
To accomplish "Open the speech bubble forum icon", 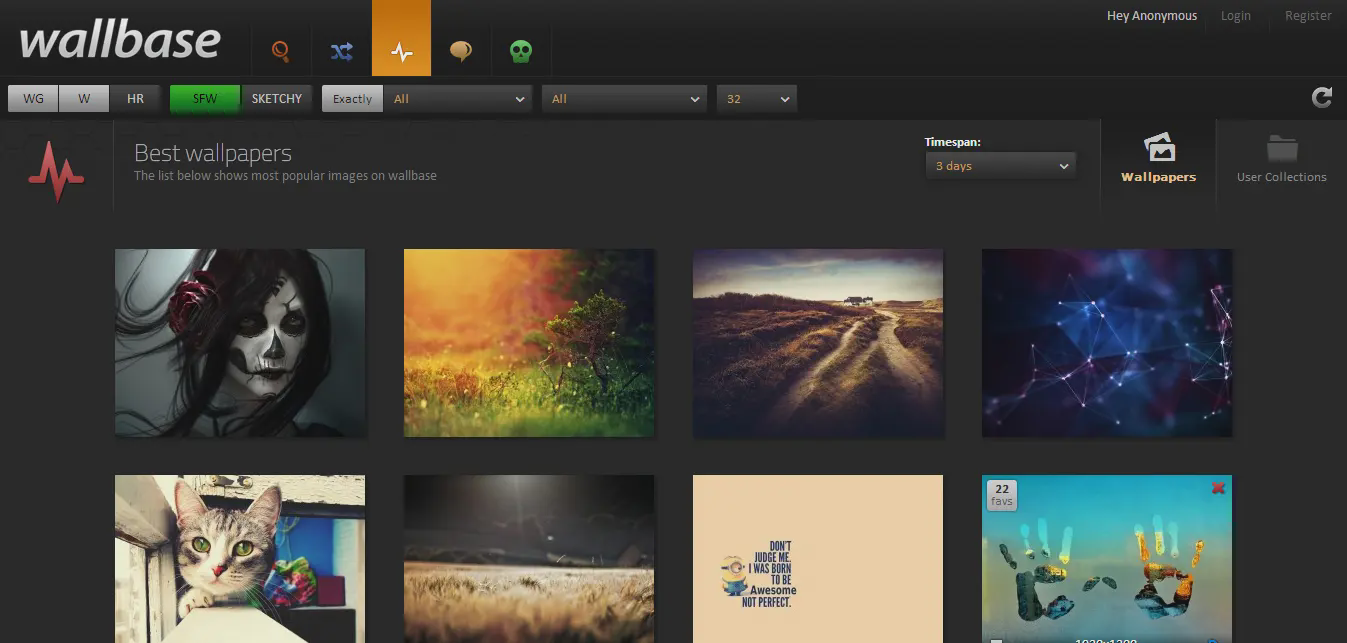I will click(461, 51).
